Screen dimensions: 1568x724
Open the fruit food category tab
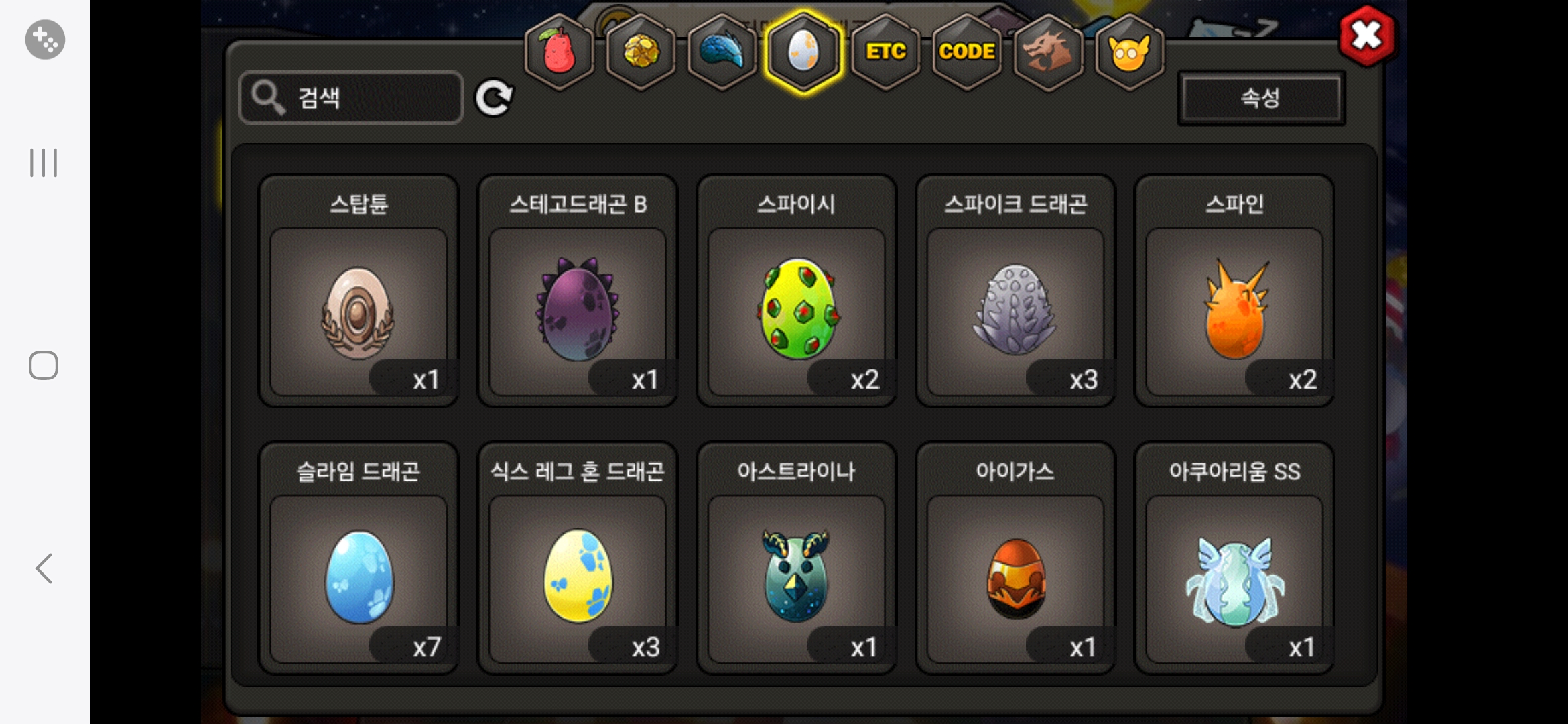click(560, 52)
